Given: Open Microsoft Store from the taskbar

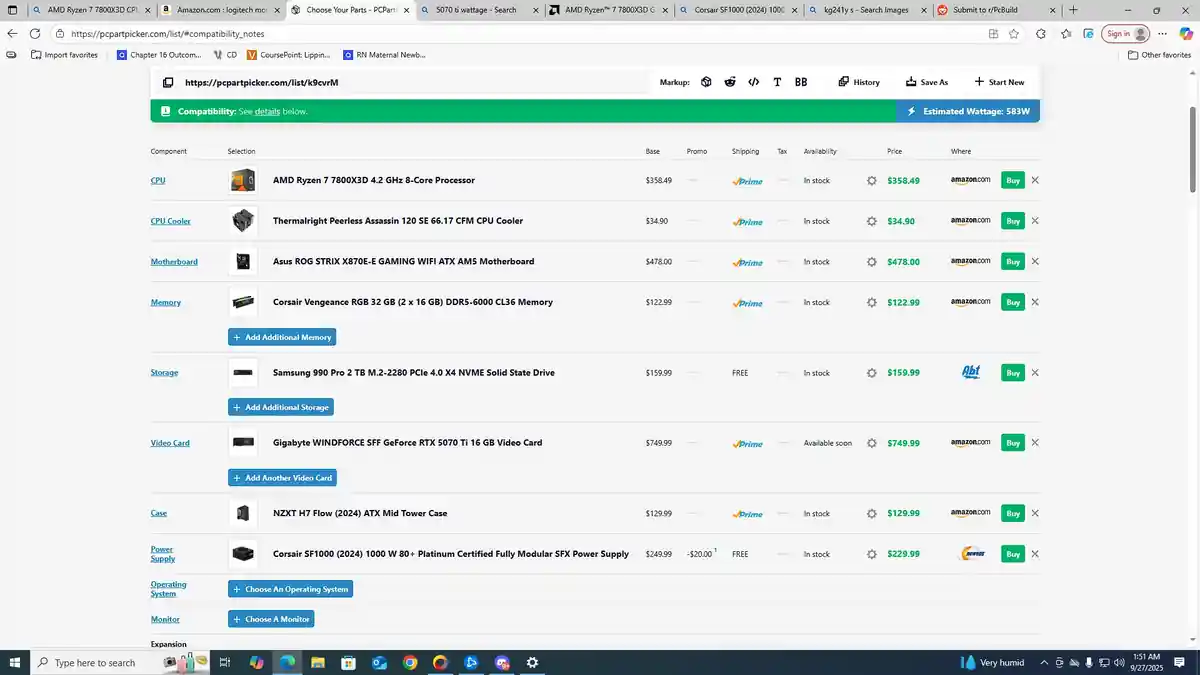Looking at the screenshot, I should pyautogui.click(x=349, y=662).
